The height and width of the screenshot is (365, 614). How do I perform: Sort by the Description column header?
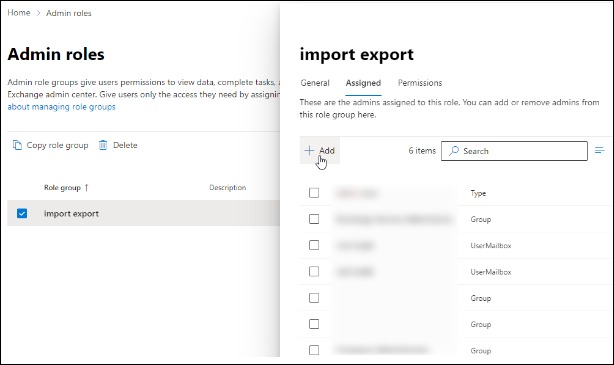point(228,188)
